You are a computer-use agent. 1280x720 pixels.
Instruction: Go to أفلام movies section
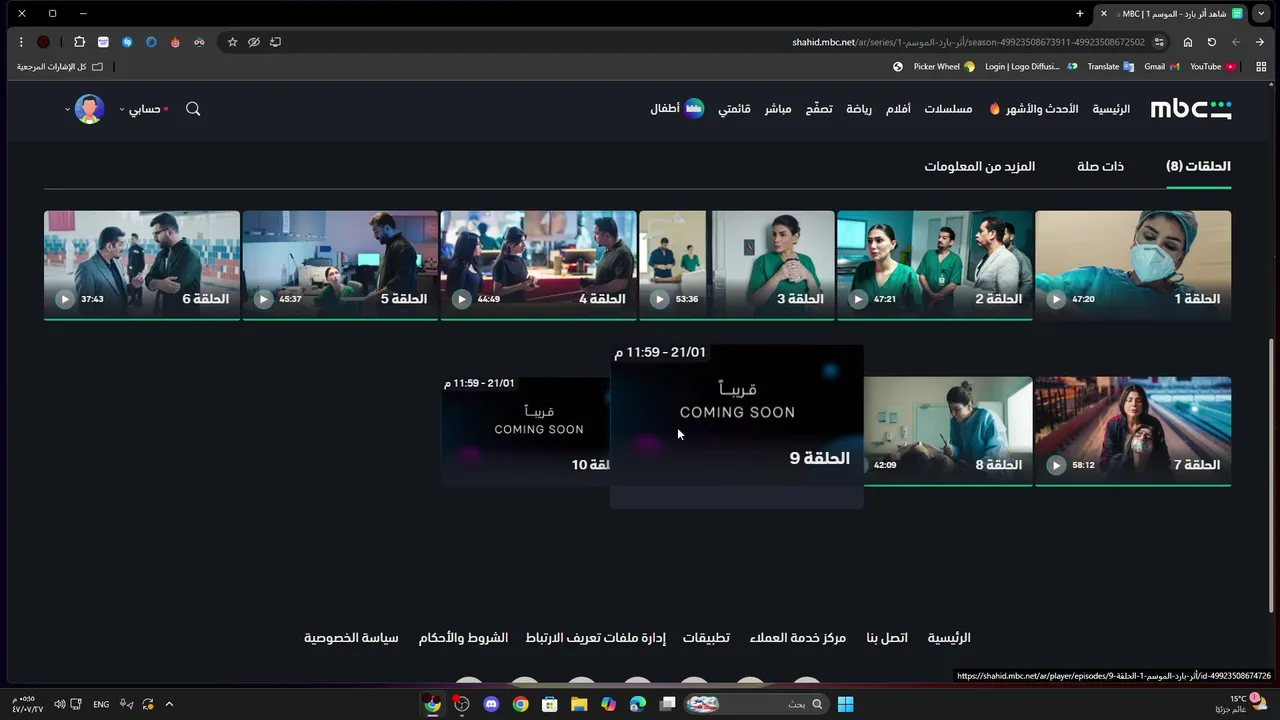(x=898, y=109)
